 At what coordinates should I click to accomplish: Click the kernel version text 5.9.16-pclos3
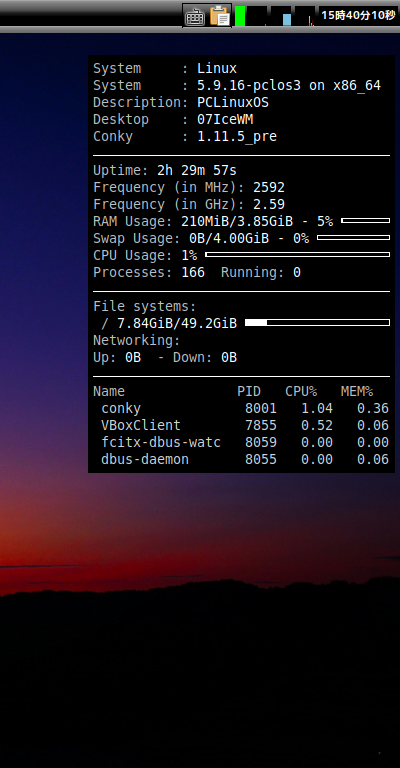tap(249, 86)
